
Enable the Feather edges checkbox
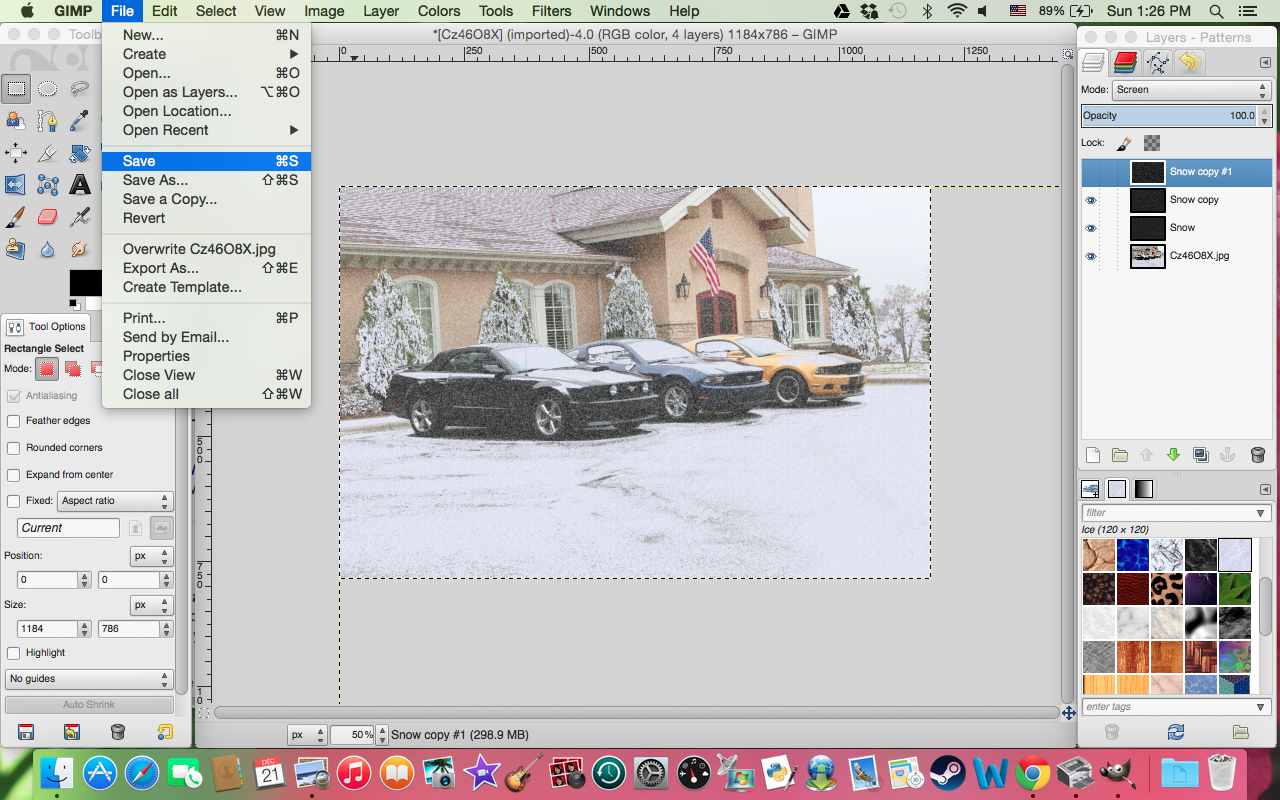[13, 420]
